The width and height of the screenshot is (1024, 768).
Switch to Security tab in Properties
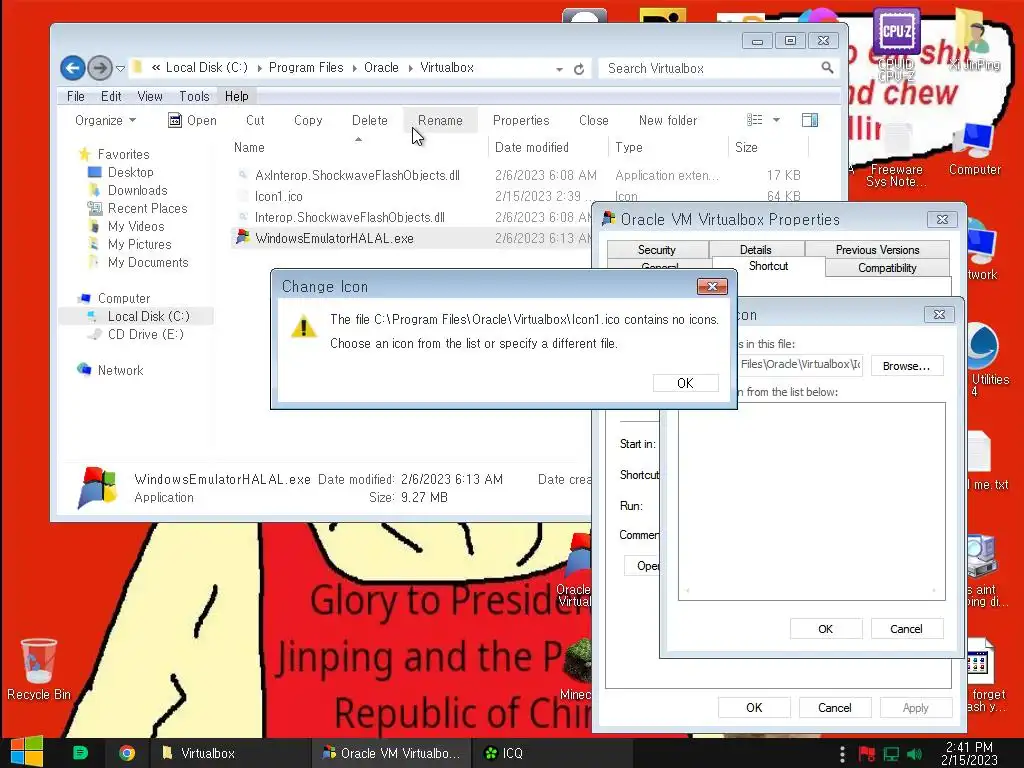656,249
